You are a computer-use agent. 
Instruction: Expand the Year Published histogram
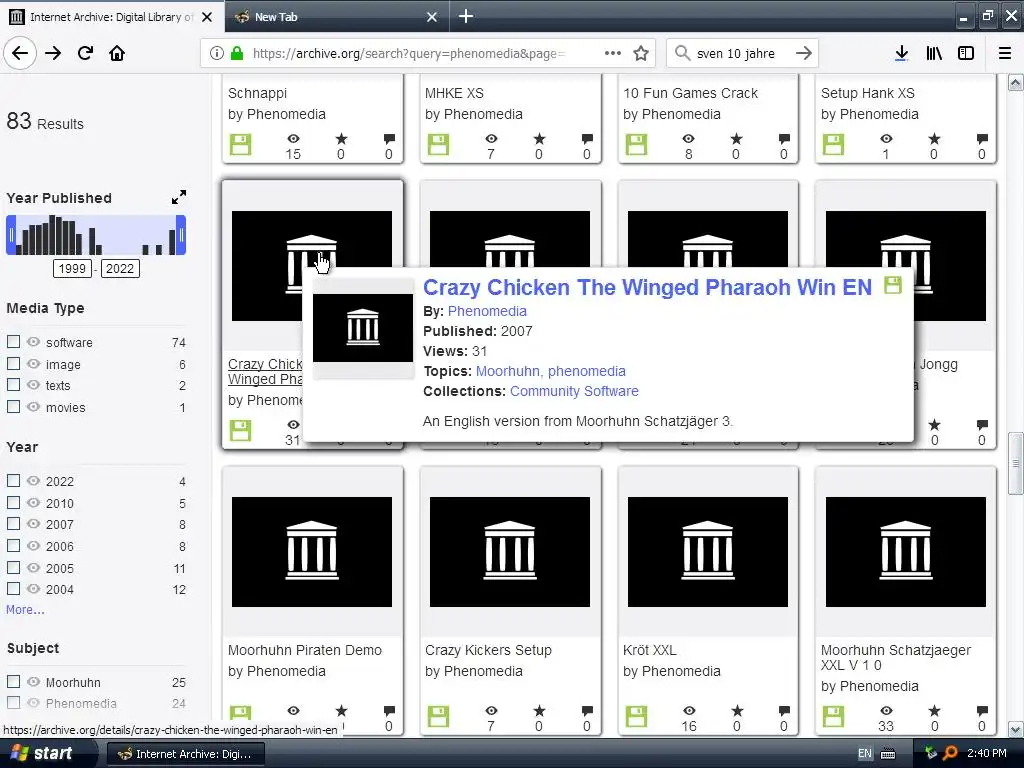[x=178, y=197]
